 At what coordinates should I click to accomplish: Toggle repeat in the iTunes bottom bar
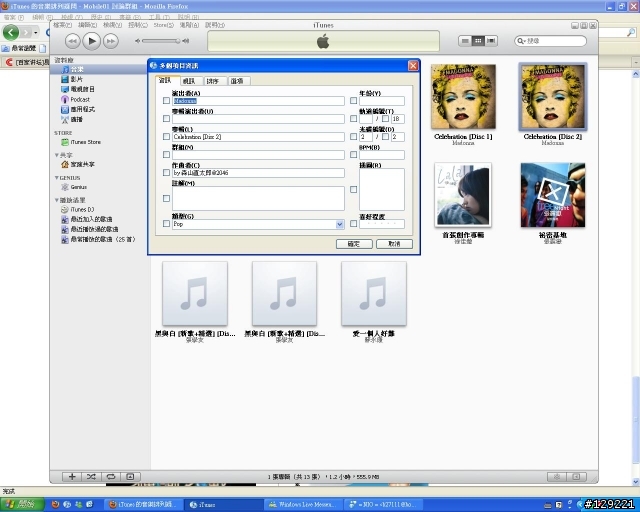(x=111, y=476)
